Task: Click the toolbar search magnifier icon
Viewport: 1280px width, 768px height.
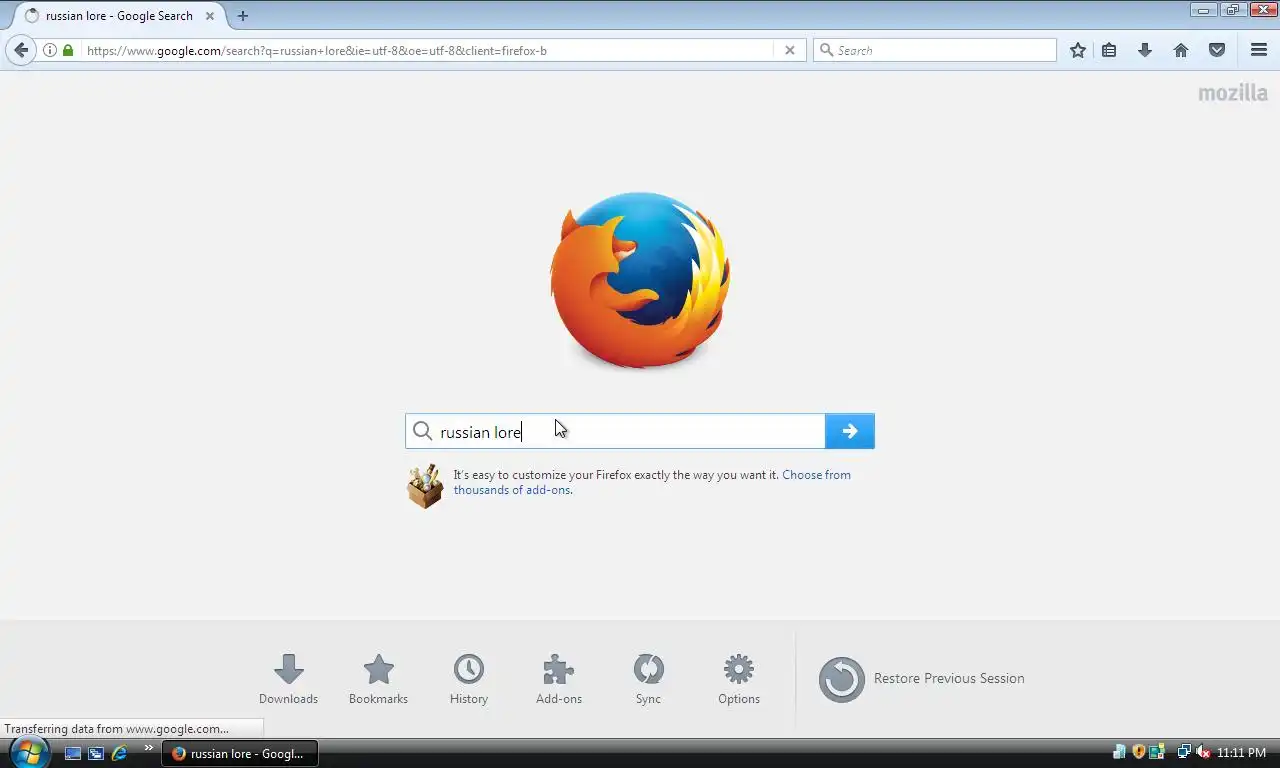Action: pos(827,50)
